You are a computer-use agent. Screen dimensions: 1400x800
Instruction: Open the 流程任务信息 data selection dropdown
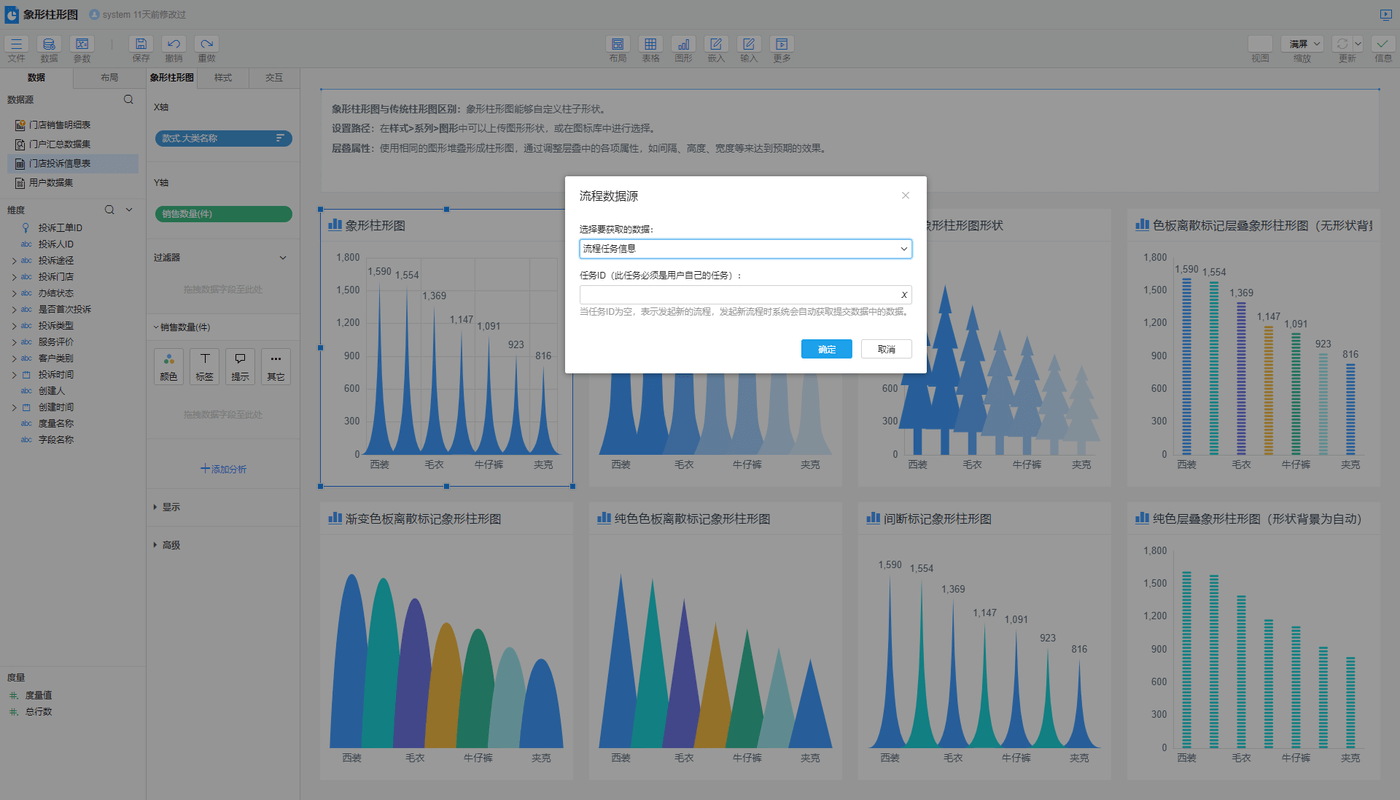pyautogui.click(x=745, y=249)
